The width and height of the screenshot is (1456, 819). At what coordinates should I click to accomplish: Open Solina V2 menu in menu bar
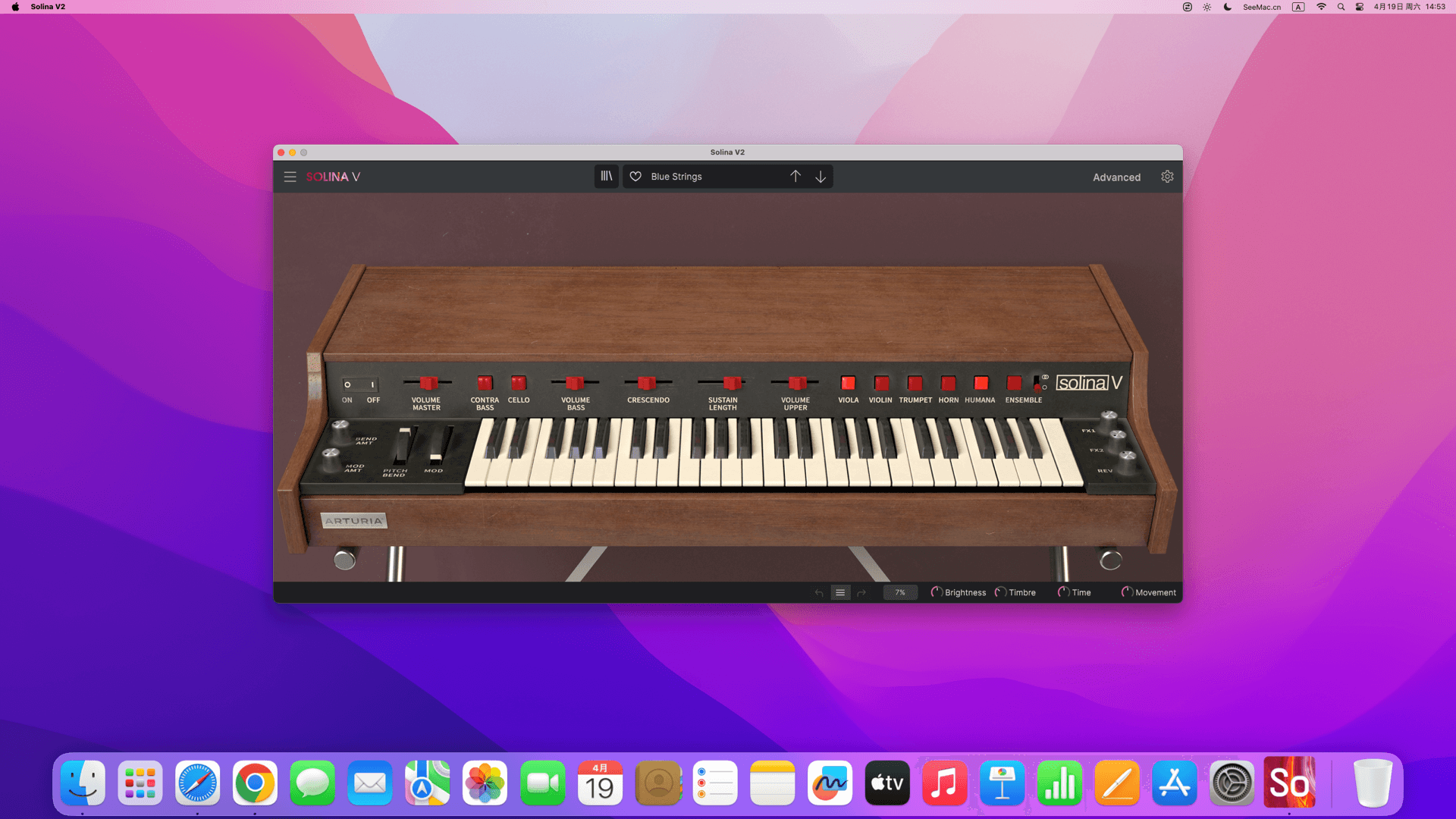click(48, 7)
